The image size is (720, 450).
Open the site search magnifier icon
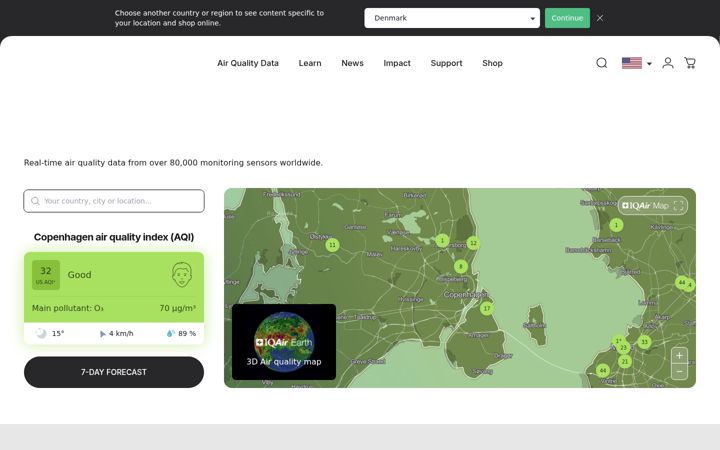[602, 63]
